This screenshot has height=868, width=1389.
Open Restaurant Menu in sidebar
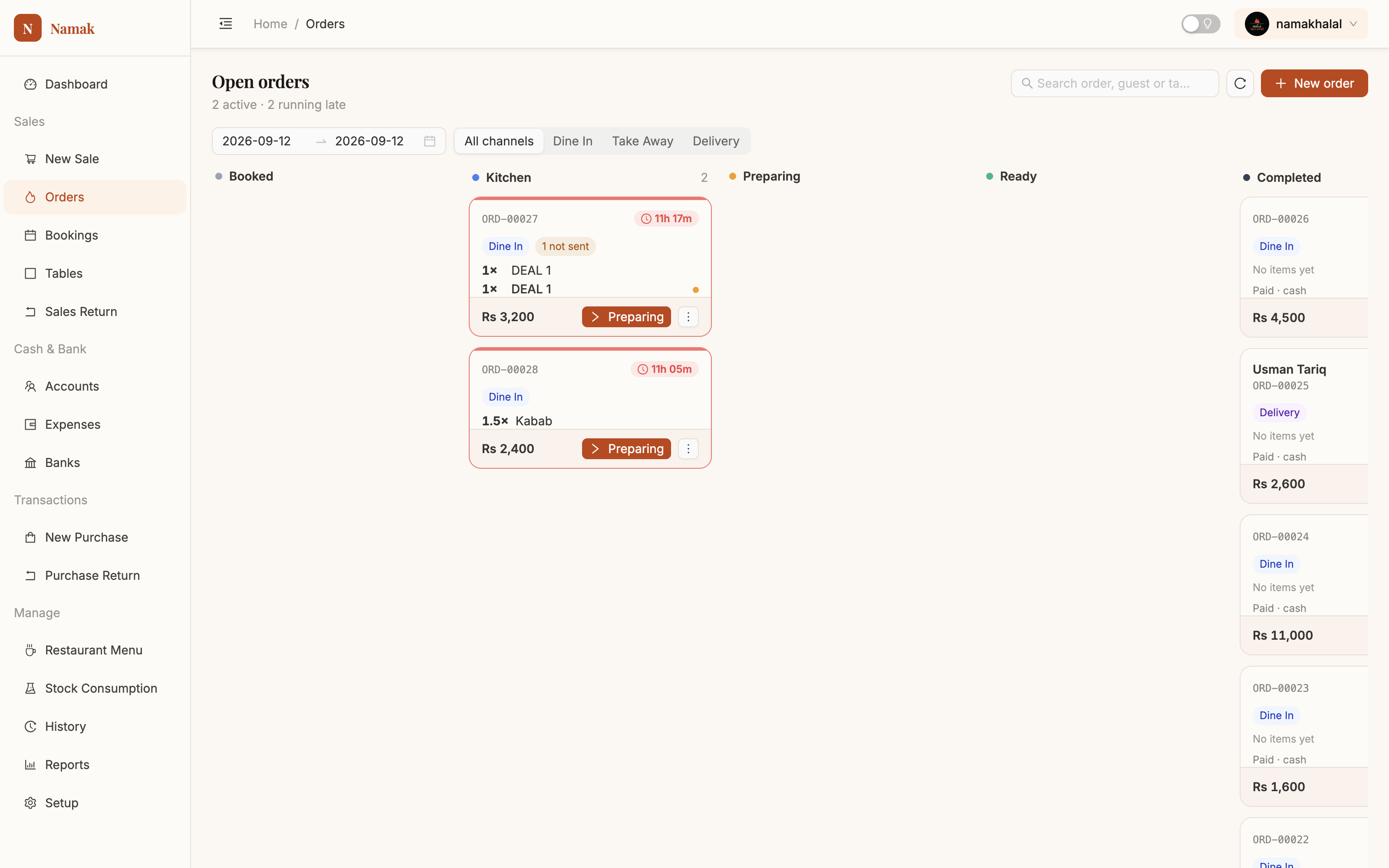(95, 650)
